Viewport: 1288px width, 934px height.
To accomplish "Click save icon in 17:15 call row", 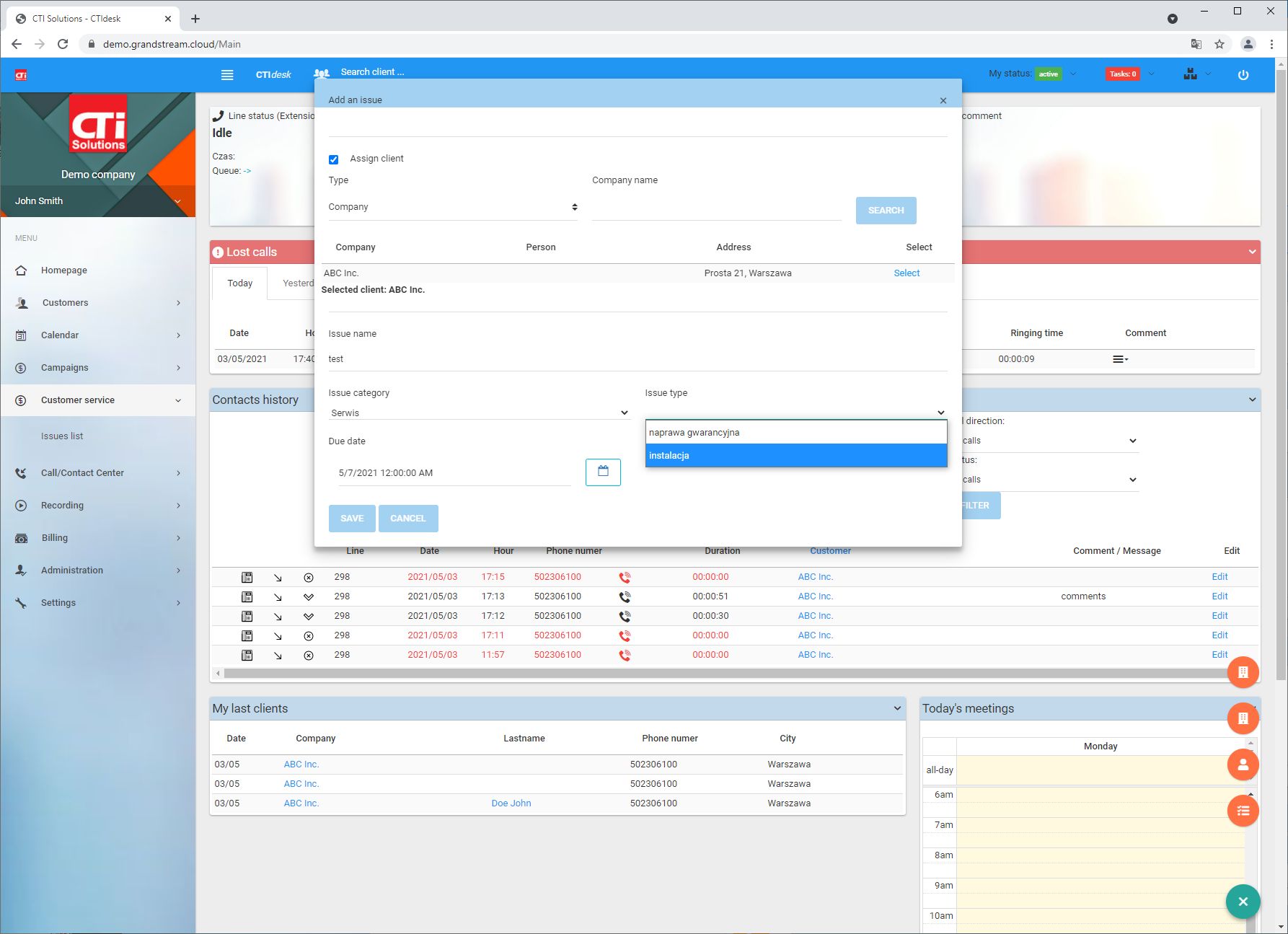I will 247,577.
